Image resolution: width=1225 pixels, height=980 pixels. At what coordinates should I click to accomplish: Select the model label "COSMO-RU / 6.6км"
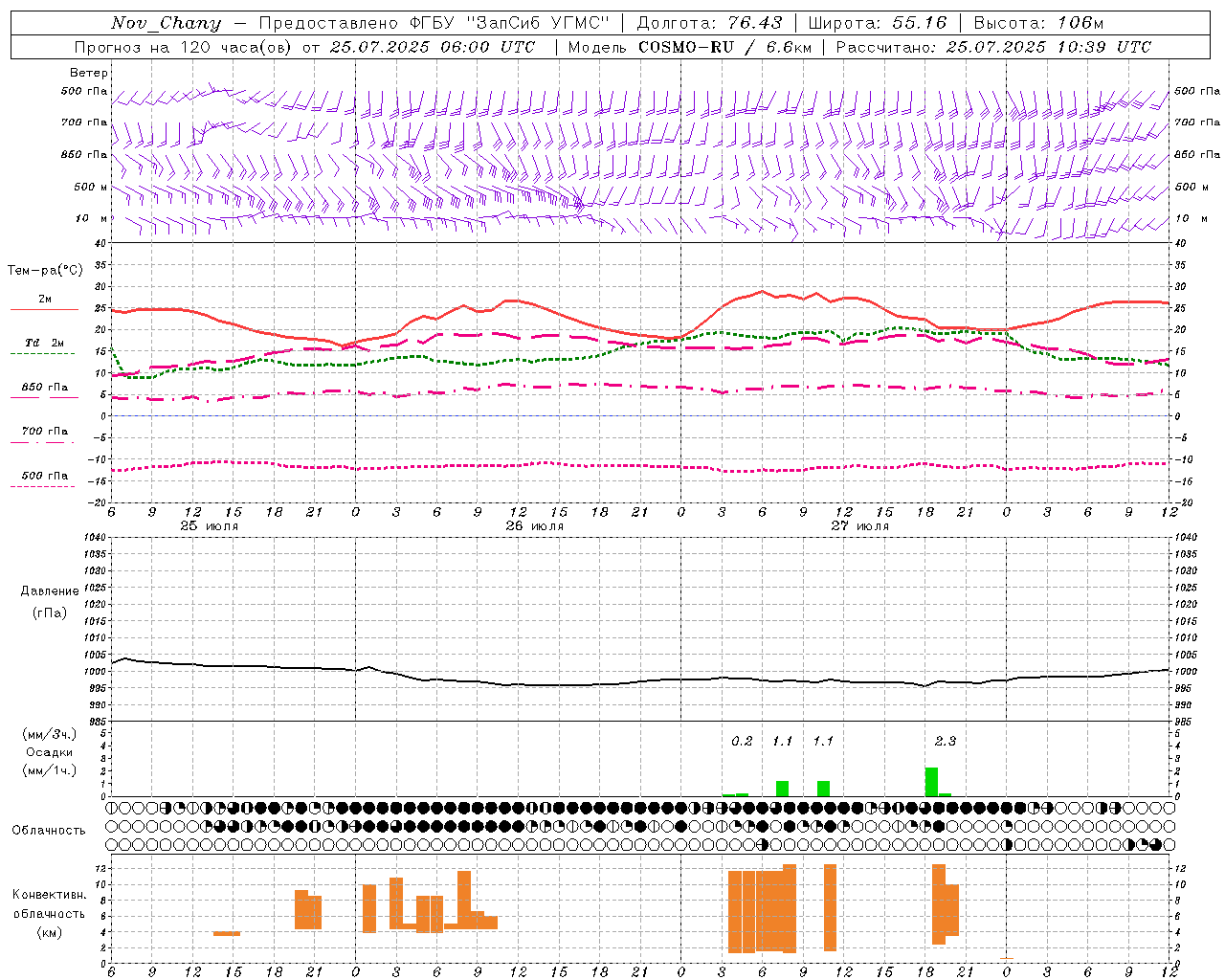(x=725, y=47)
